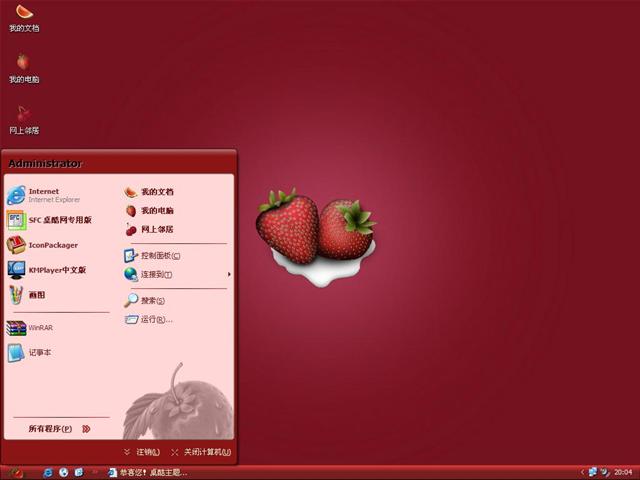Image resolution: width=640 pixels, height=480 pixels.
Task: Click the round blue quick launch icon
Action: (63, 472)
